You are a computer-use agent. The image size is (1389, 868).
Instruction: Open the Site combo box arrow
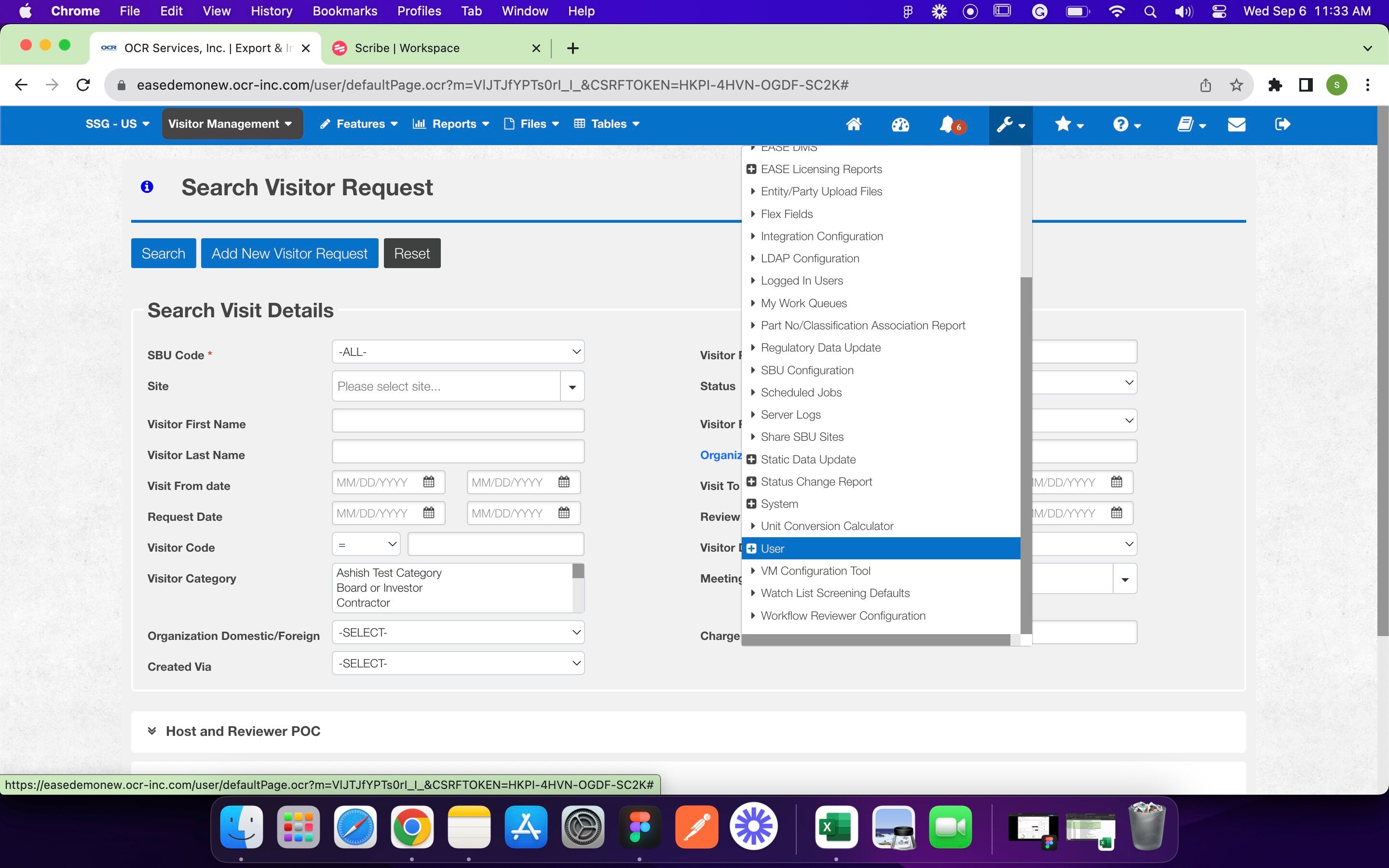pyautogui.click(x=572, y=386)
